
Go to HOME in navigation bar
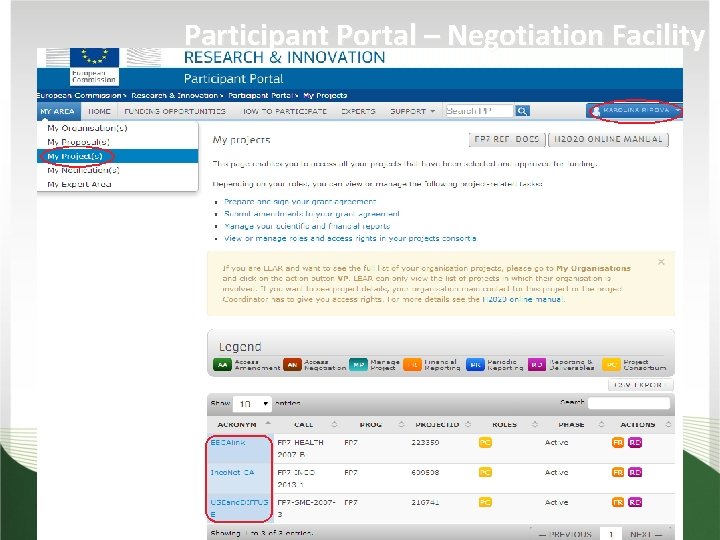(x=99, y=111)
